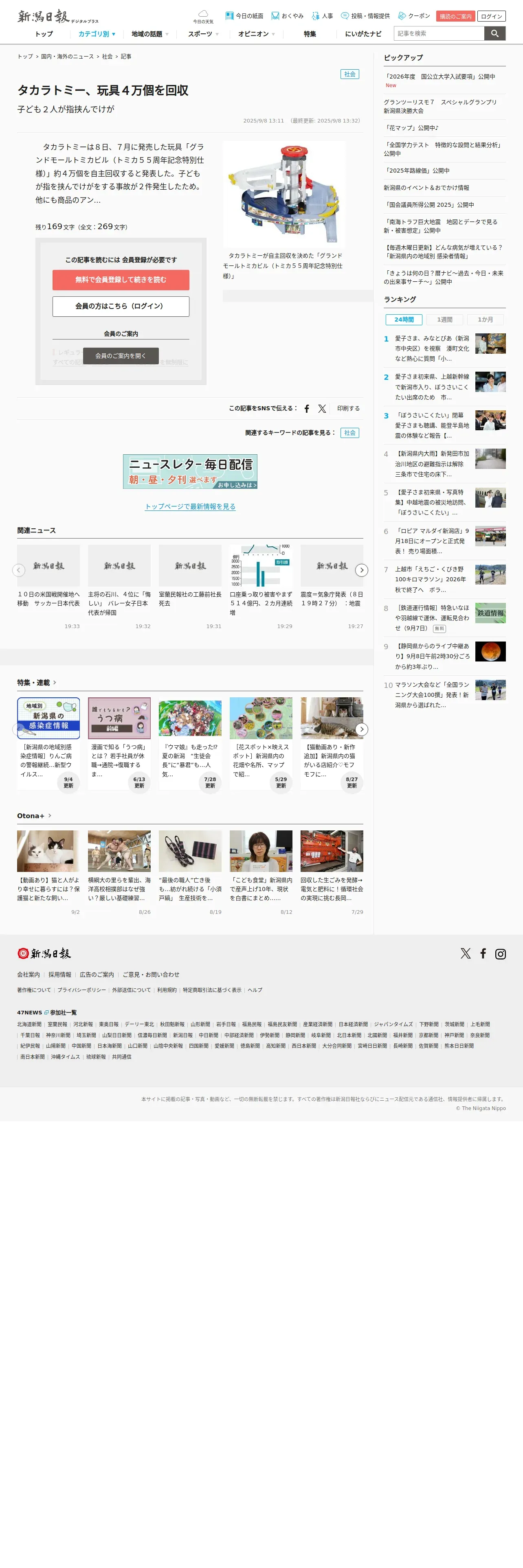
Task: Expand スポーツ menu
Action: (x=203, y=34)
